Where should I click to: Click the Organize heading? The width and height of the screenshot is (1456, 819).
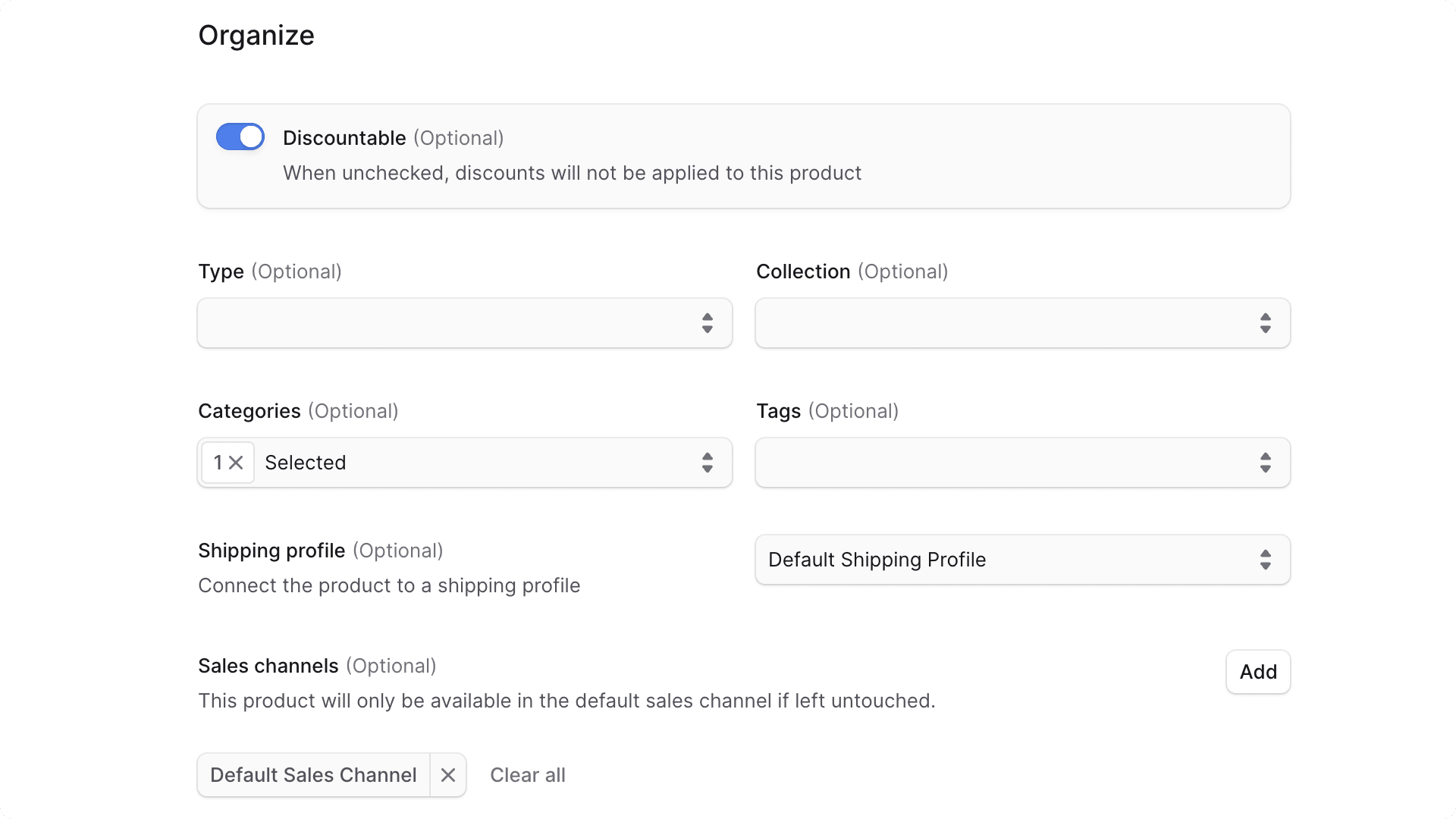coord(256,34)
